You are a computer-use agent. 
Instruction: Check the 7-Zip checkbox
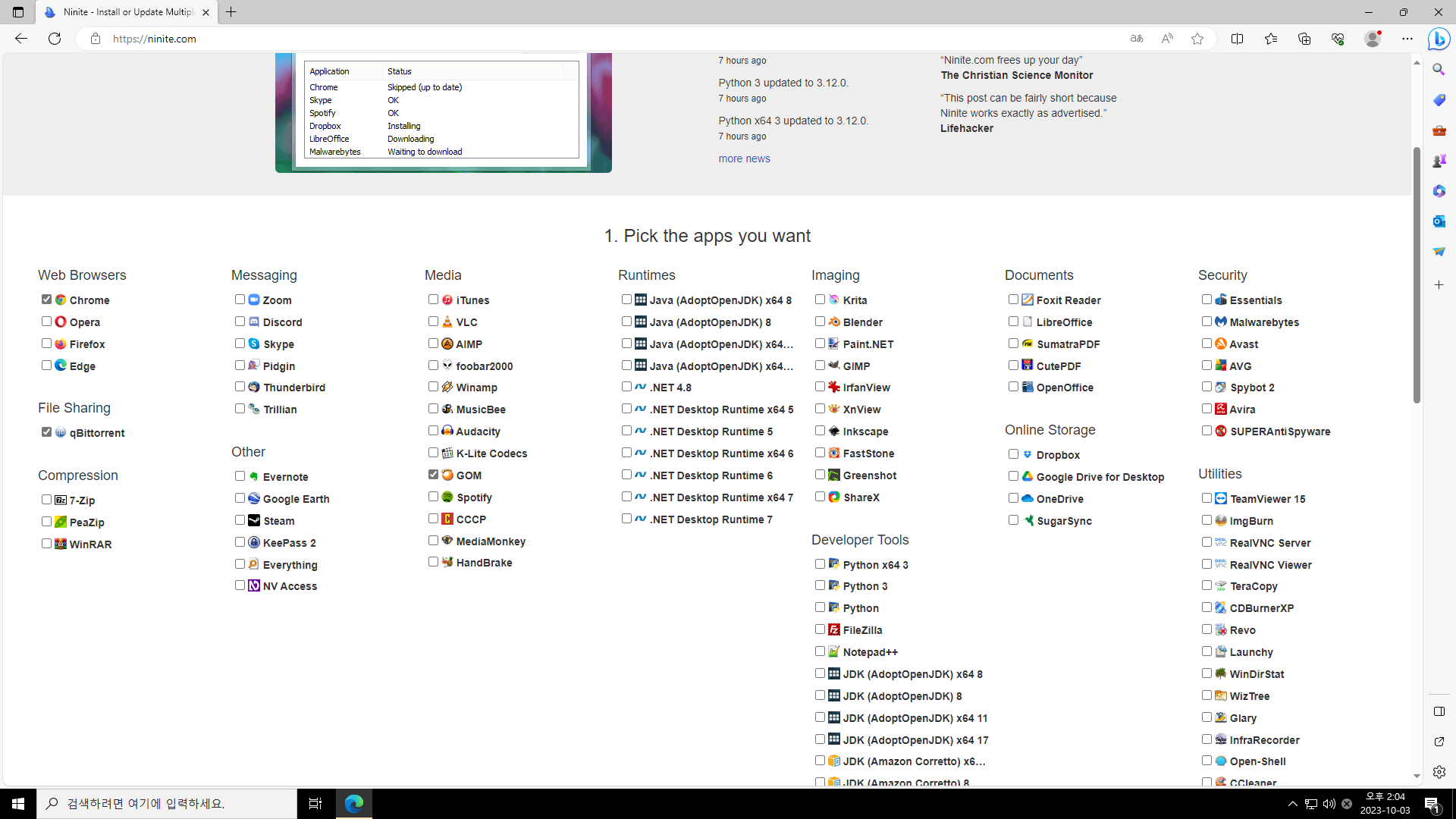click(x=47, y=500)
